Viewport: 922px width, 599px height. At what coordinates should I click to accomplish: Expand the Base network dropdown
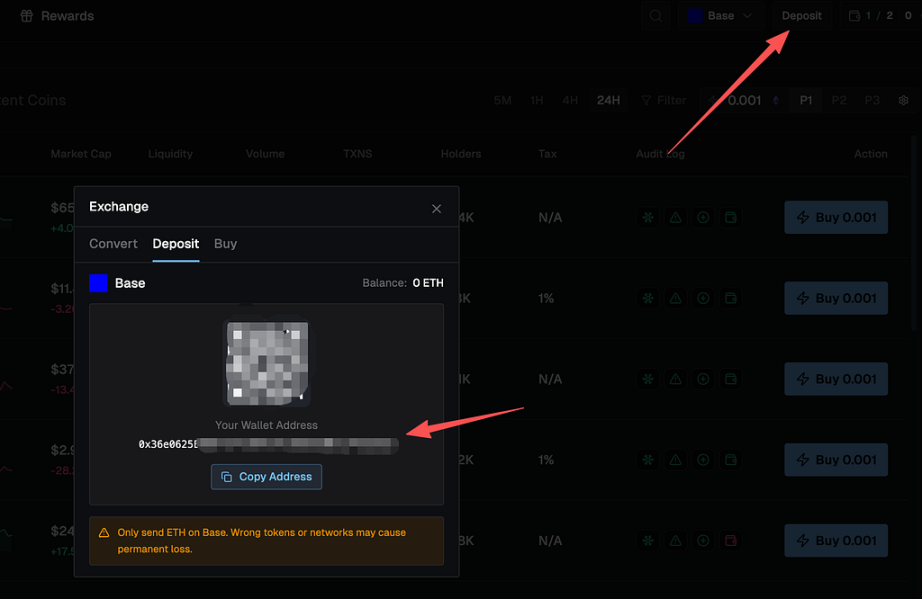click(x=720, y=16)
